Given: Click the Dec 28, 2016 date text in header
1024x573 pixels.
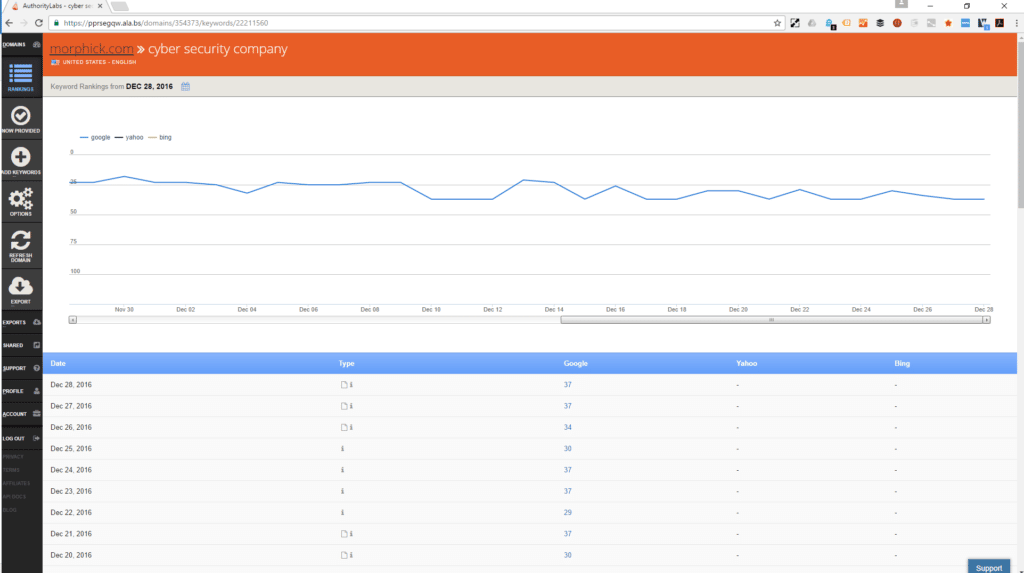Looking at the screenshot, I should 149,86.
